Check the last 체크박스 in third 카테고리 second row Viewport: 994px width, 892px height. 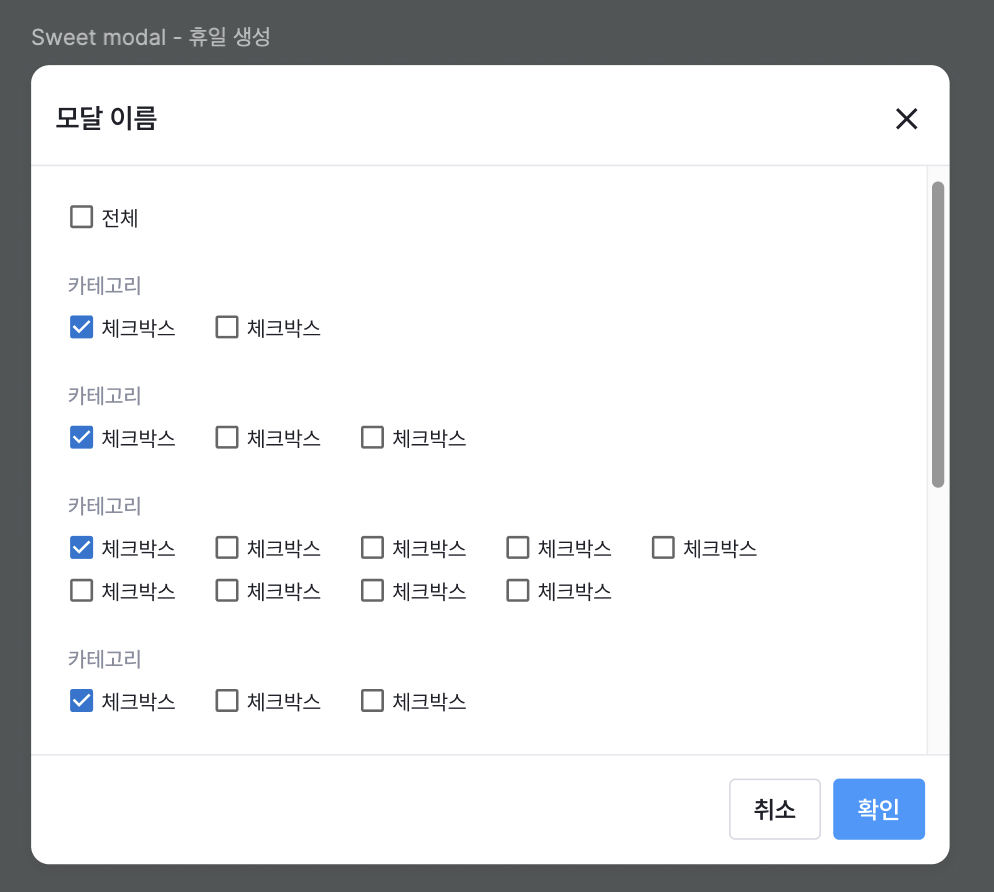click(517, 590)
